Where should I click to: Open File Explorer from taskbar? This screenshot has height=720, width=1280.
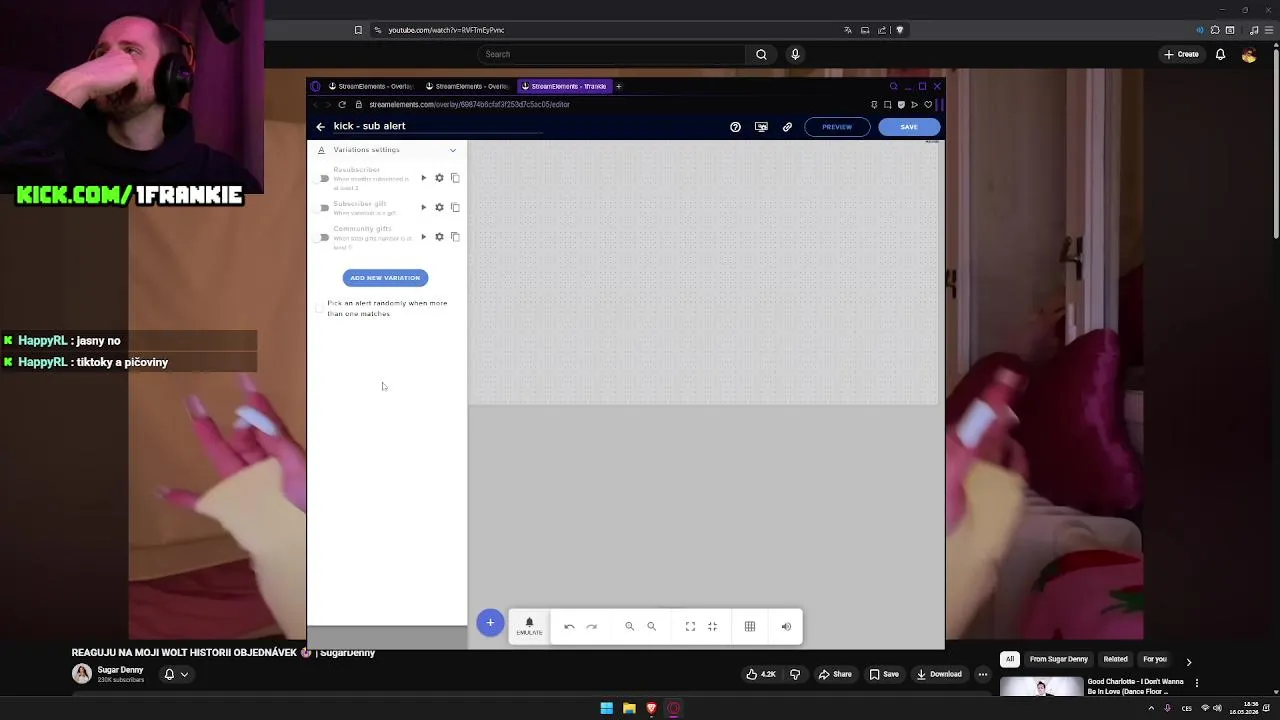629,708
